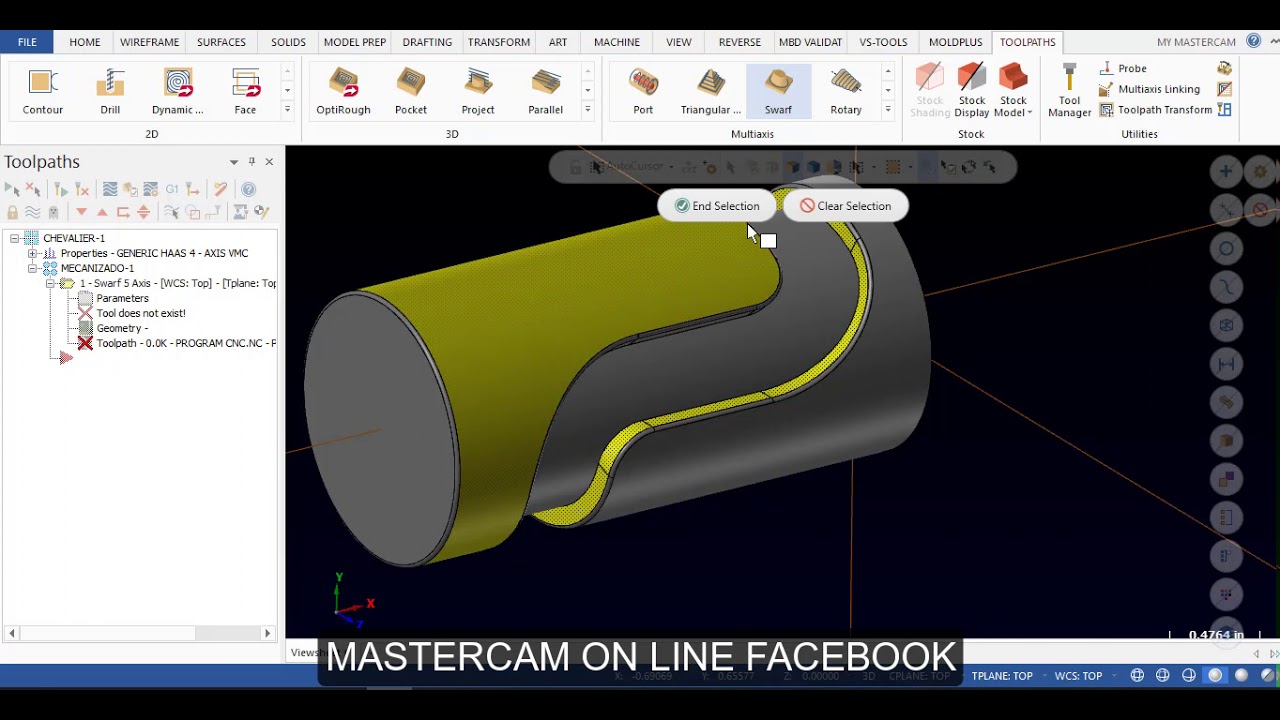Choose the Rotary multiaxis toolpath
The width and height of the screenshot is (1280, 720).
coord(846,91)
